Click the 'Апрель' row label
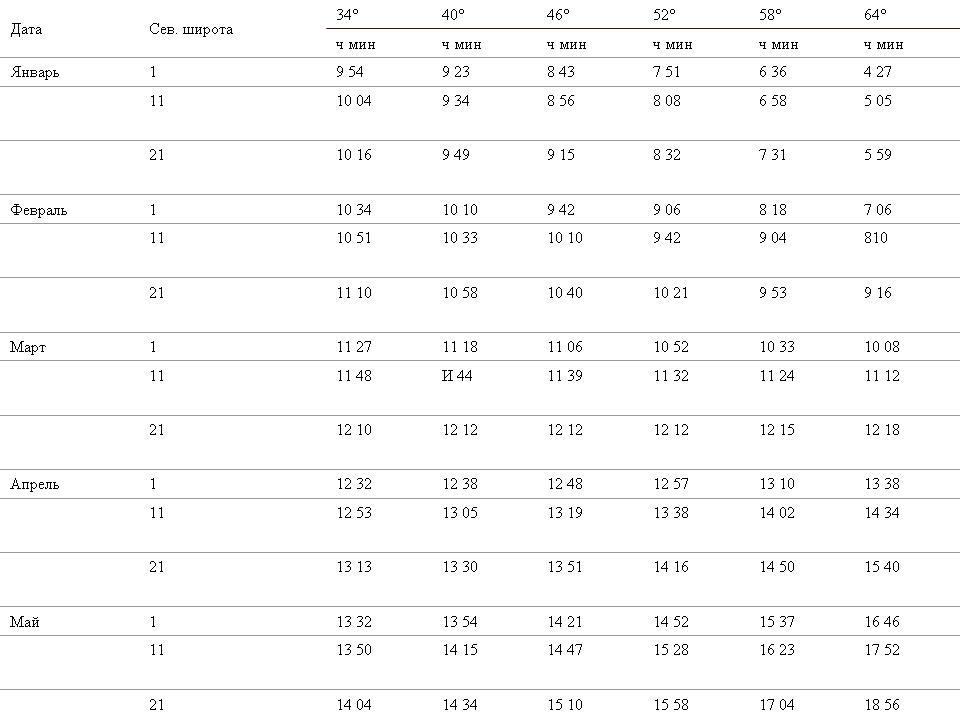This screenshot has height=720, width=960. point(35,484)
